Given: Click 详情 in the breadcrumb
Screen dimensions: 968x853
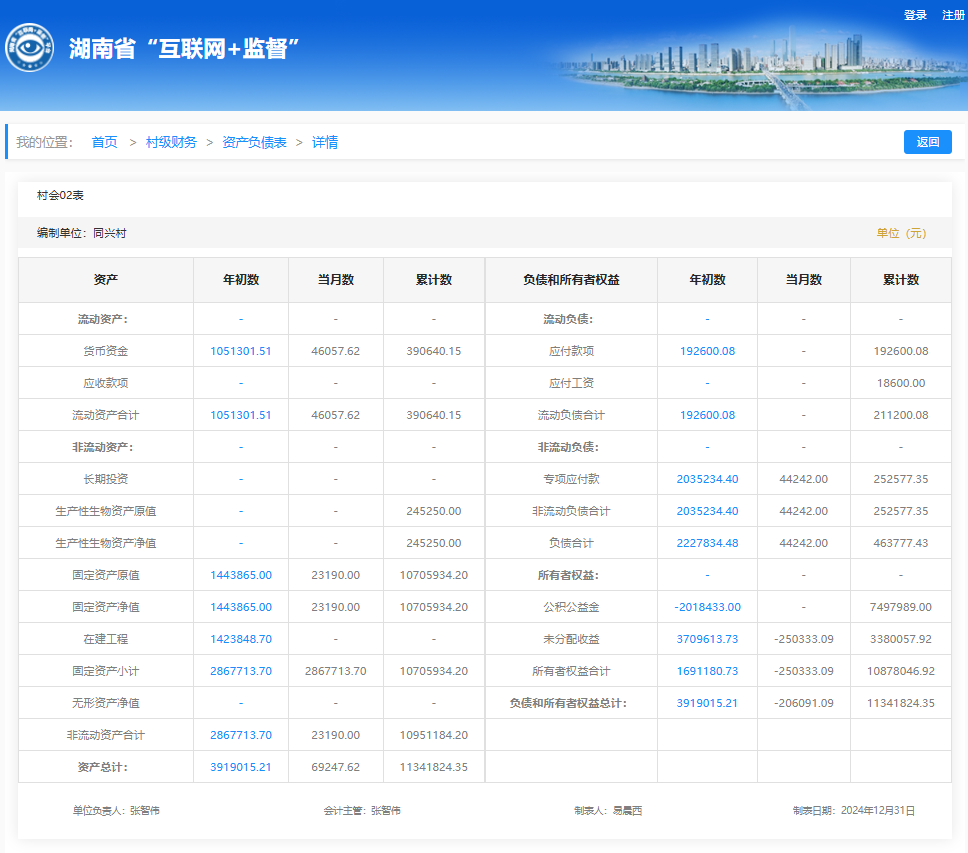Looking at the screenshot, I should click(x=325, y=142).
